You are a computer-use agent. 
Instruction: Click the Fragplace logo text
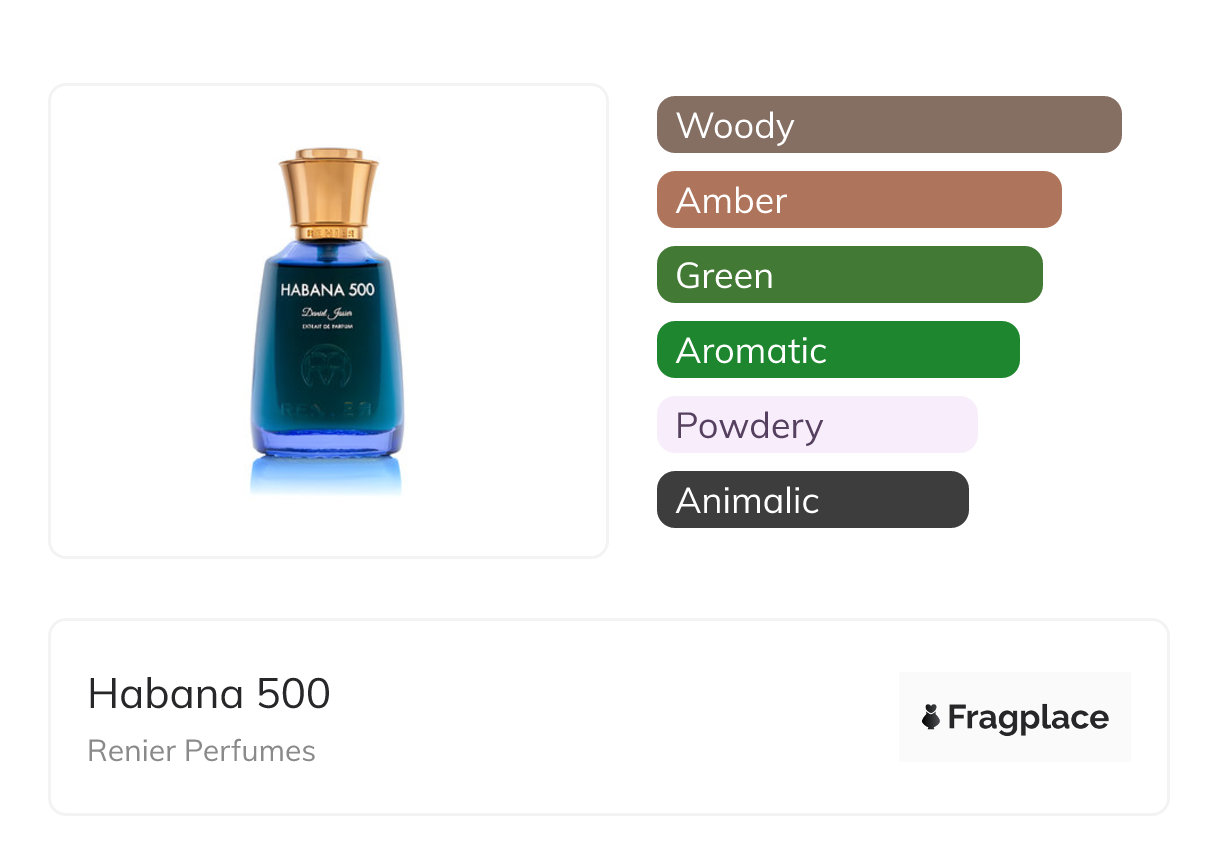click(1028, 717)
